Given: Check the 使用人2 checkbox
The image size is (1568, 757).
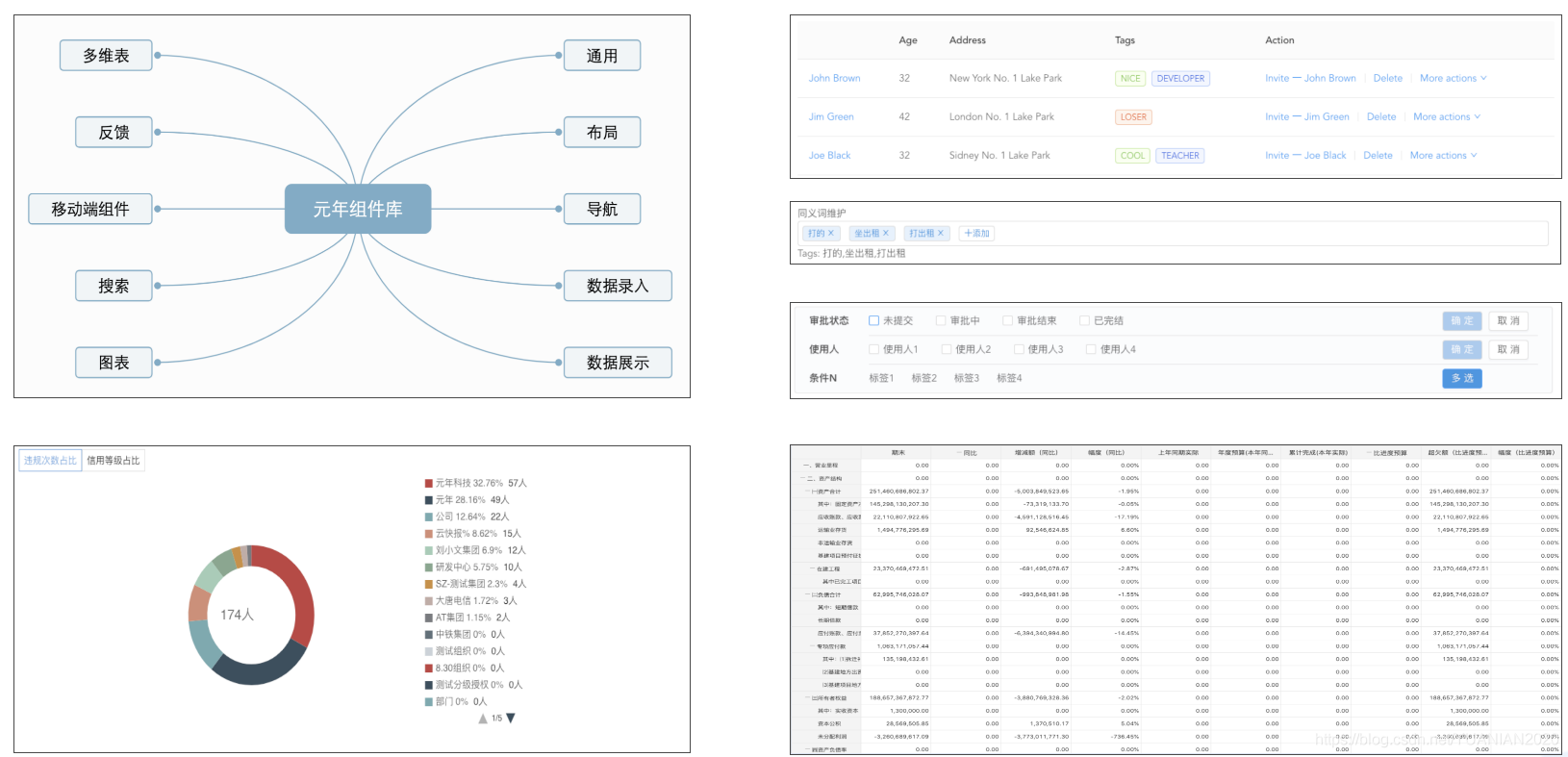Looking at the screenshot, I should coord(947,350).
